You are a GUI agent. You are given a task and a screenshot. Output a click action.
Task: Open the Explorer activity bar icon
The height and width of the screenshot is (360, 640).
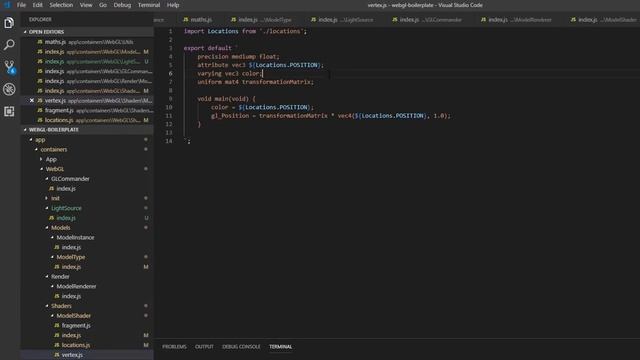[9, 23]
